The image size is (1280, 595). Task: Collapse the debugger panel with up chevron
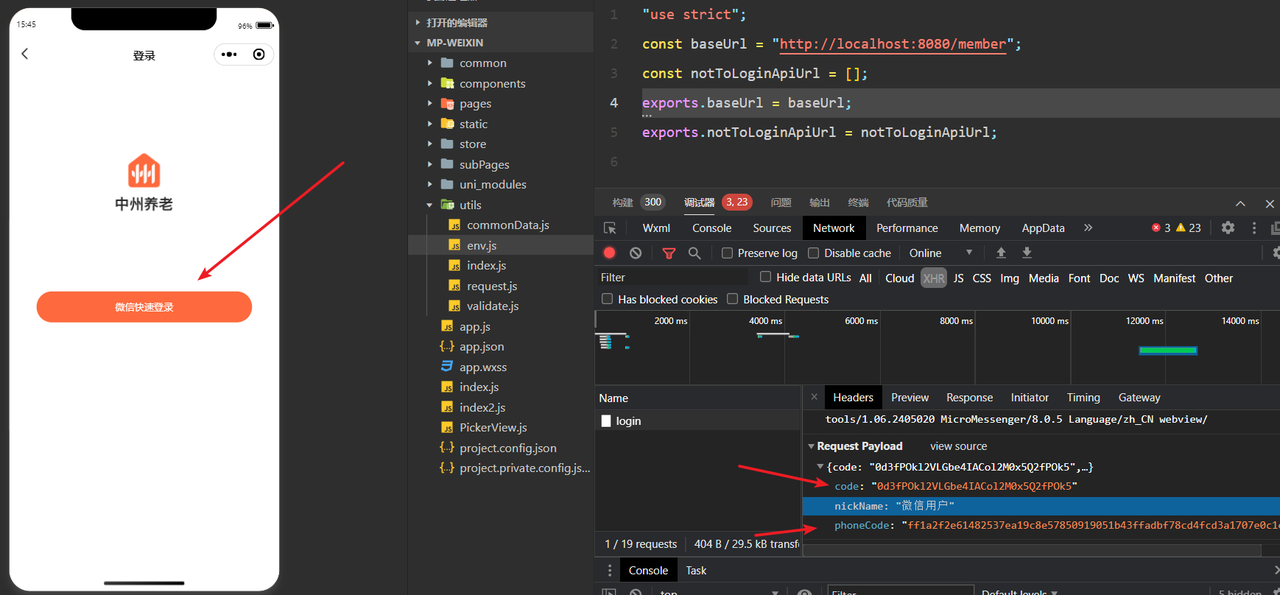pyautogui.click(x=1240, y=203)
